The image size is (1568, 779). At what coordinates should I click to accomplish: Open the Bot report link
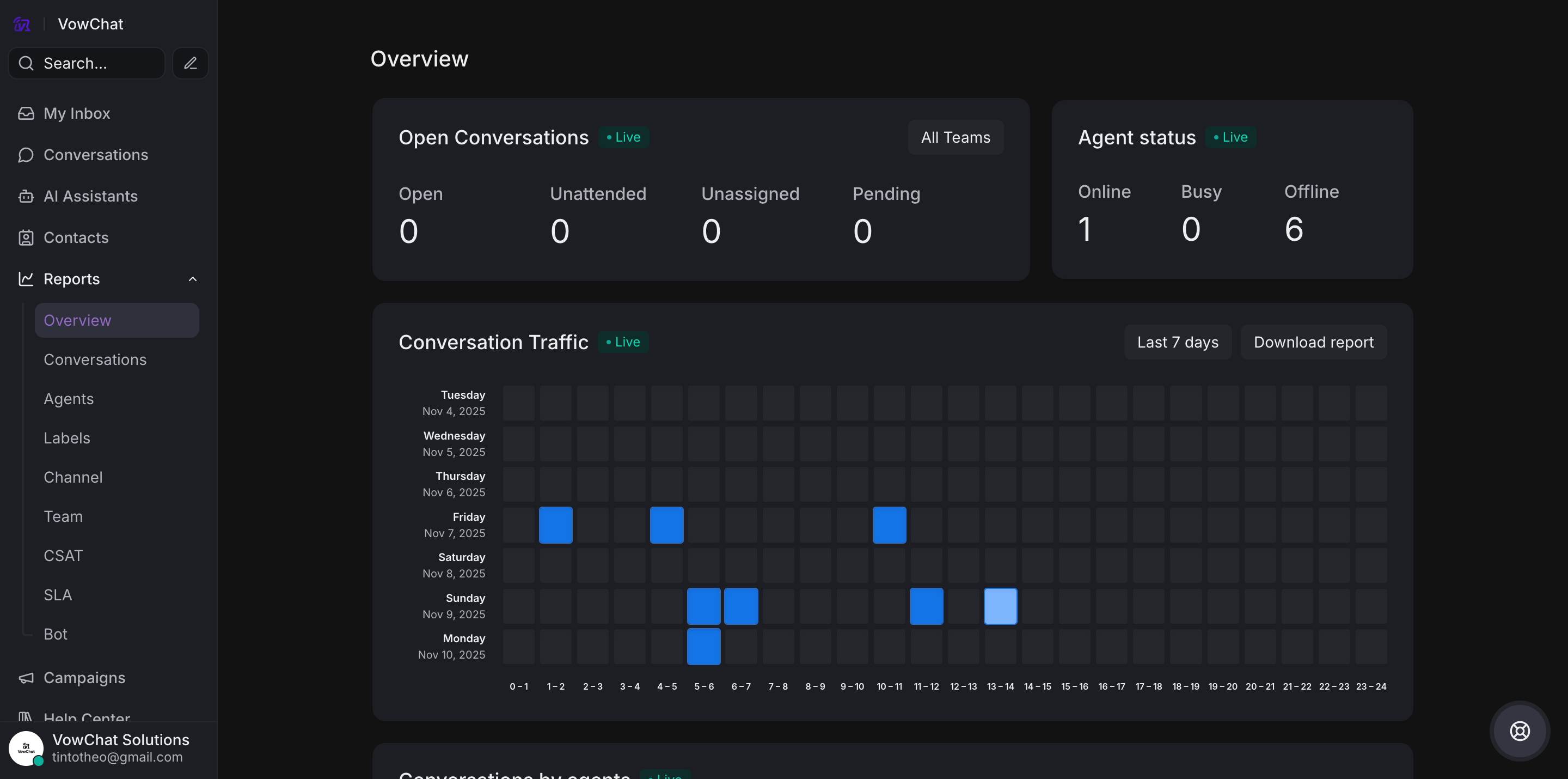tap(56, 634)
